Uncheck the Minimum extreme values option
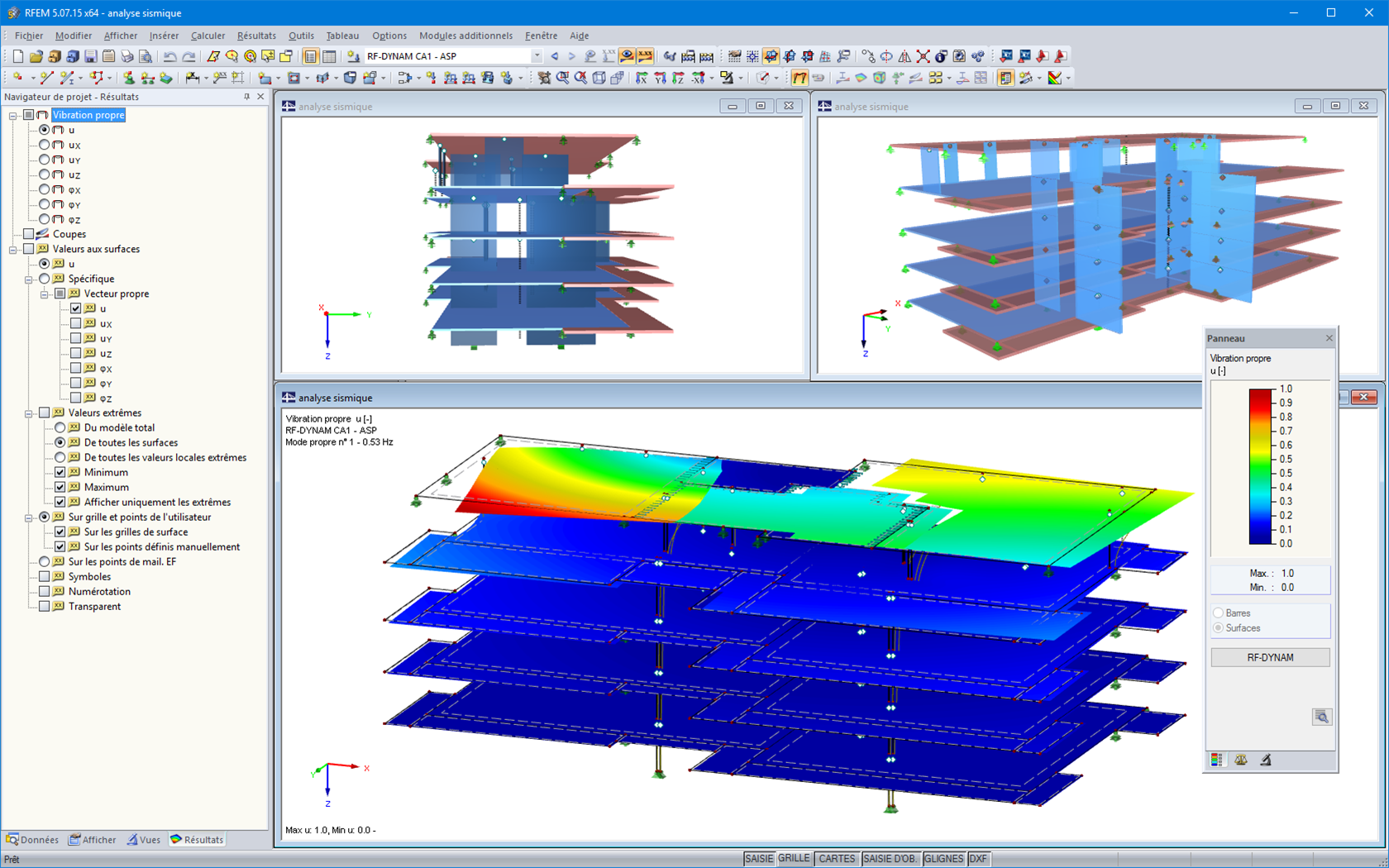Screen dimensions: 1389x868 pos(60,472)
